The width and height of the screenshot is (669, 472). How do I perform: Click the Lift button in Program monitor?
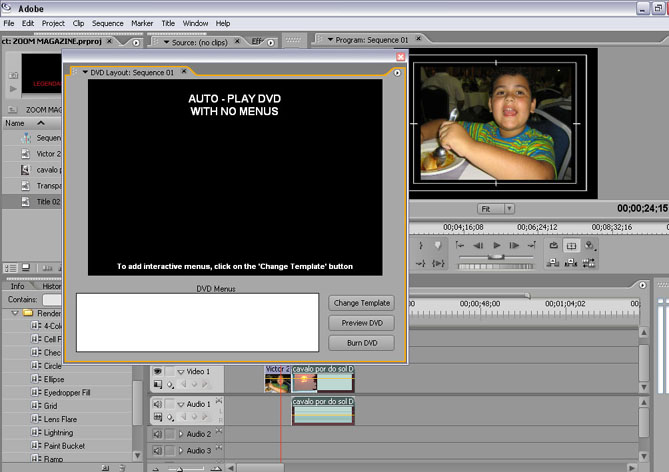(x=553, y=263)
